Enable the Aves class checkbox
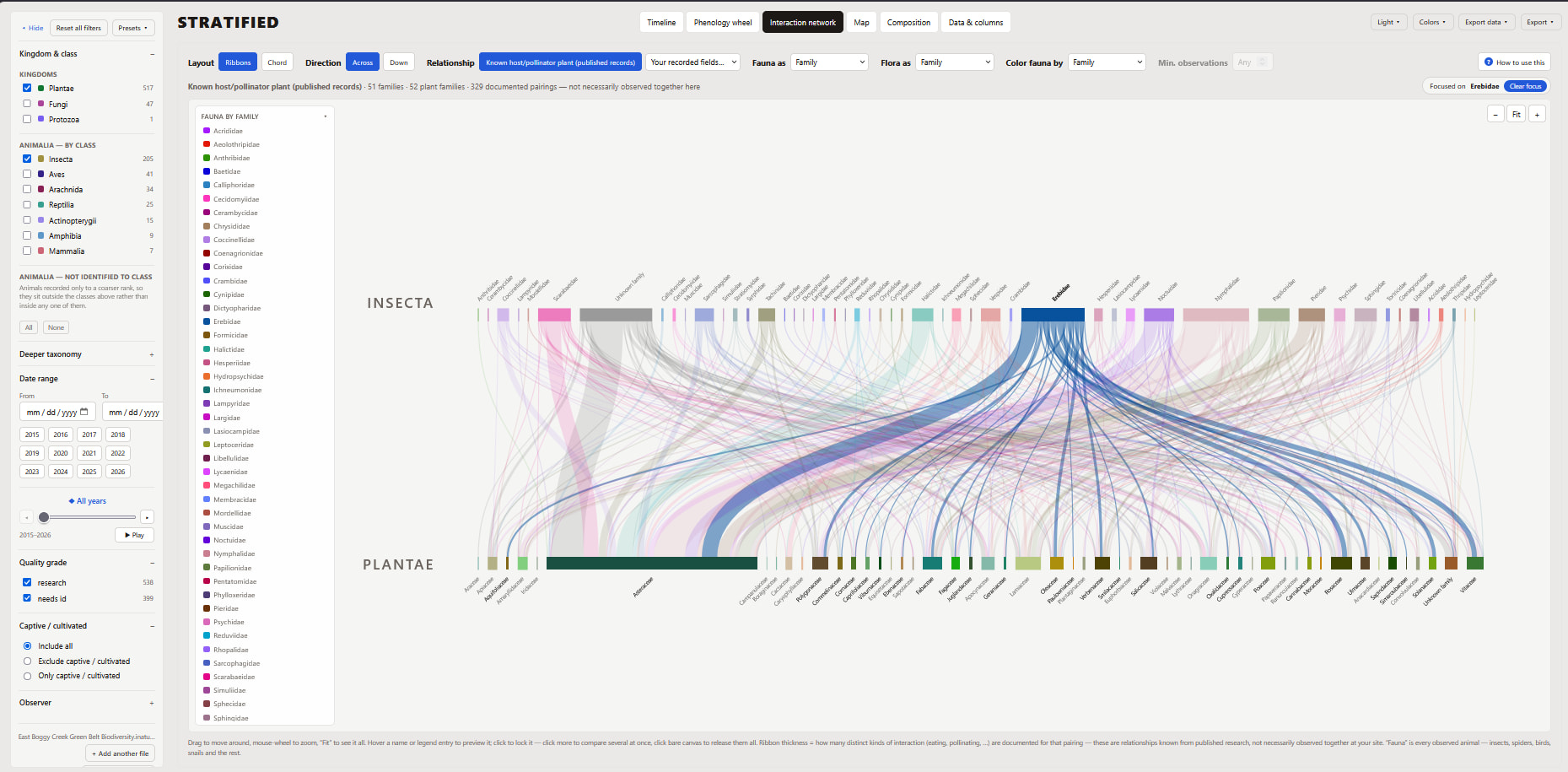1568x772 pixels. pos(27,174)
